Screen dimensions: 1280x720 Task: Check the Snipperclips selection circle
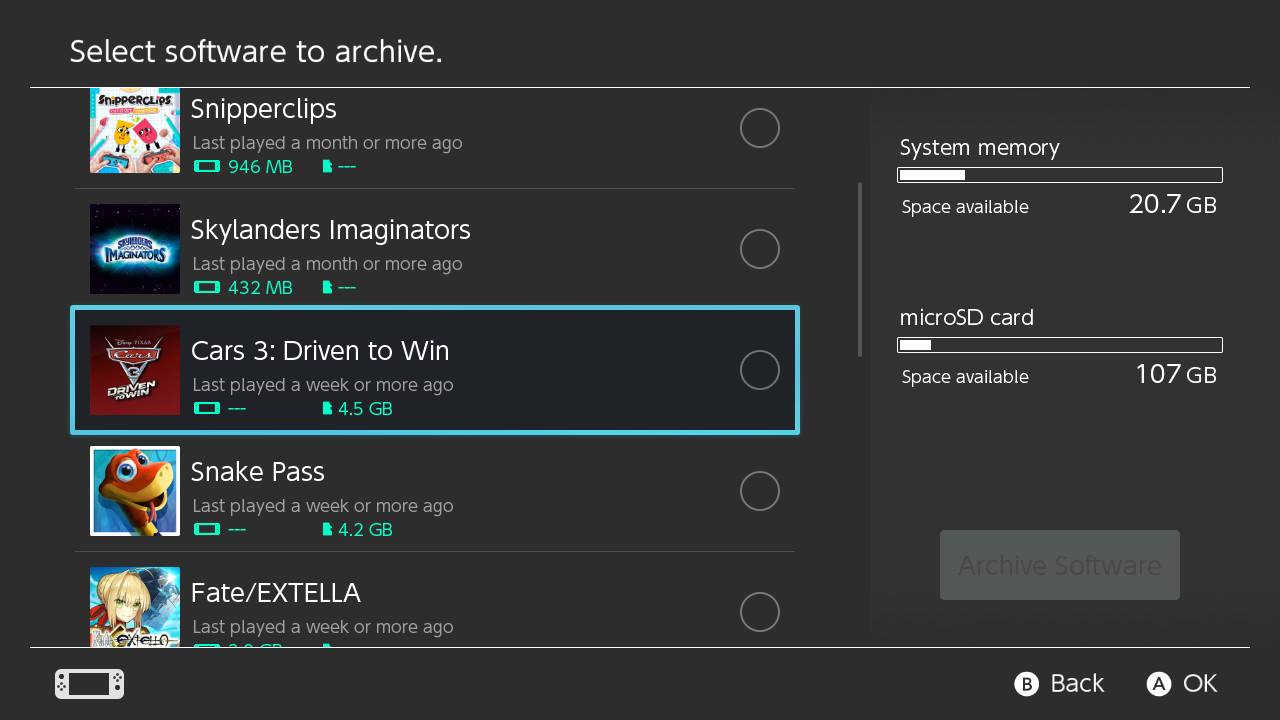pyautogui.click(x=760, y=127)
